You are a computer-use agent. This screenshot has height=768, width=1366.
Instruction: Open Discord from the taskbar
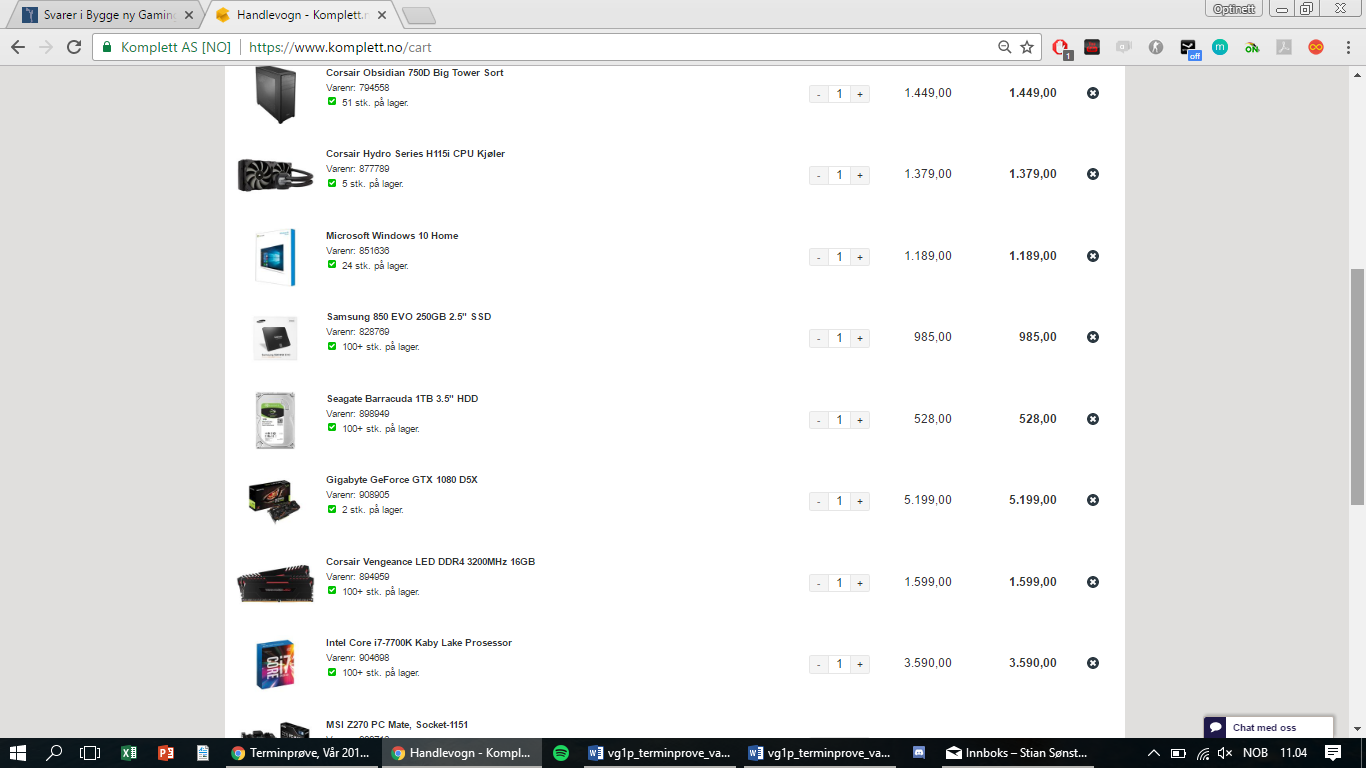click(919, 753)
